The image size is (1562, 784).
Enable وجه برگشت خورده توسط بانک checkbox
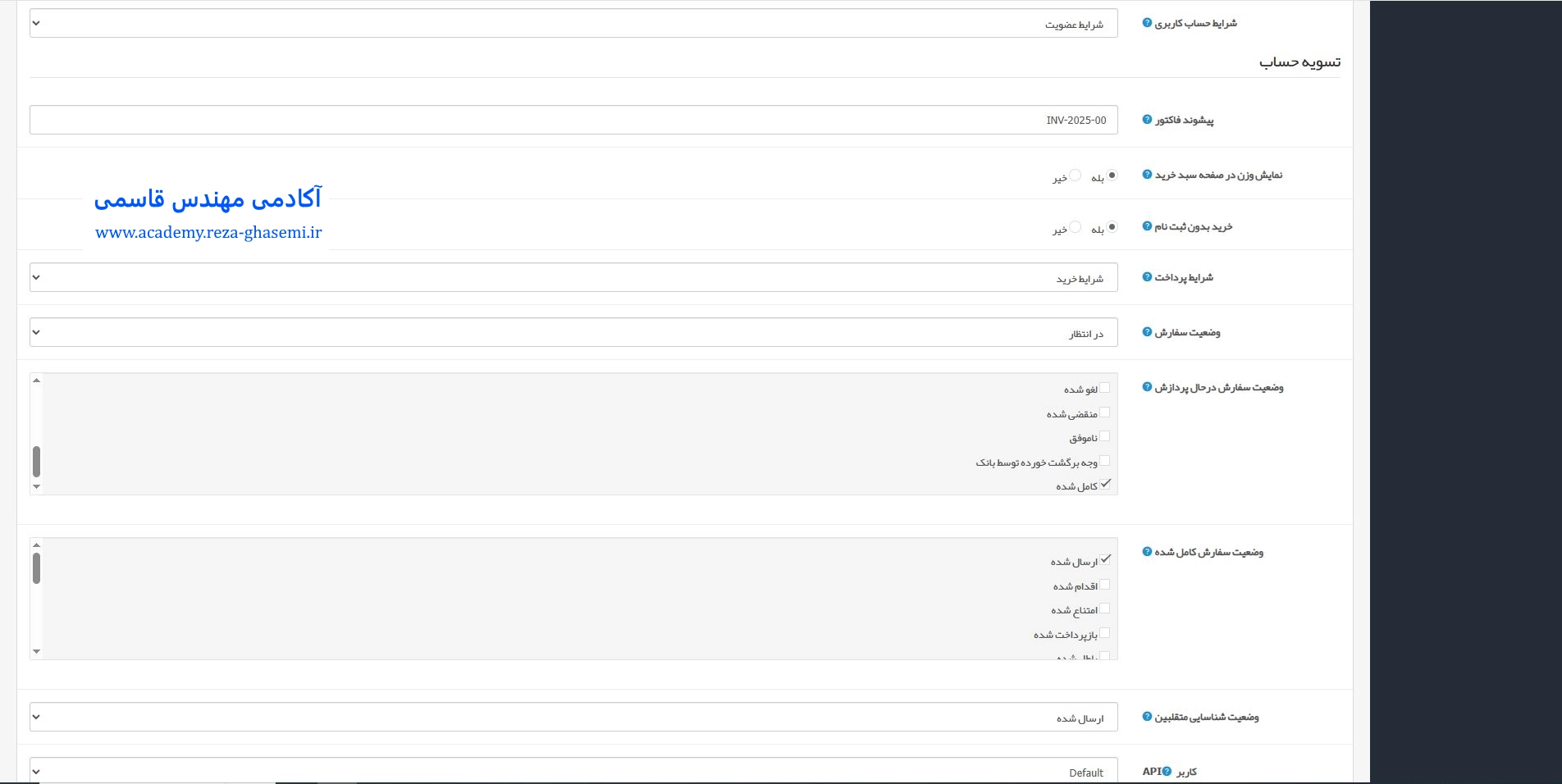(x=1104, y=461)
